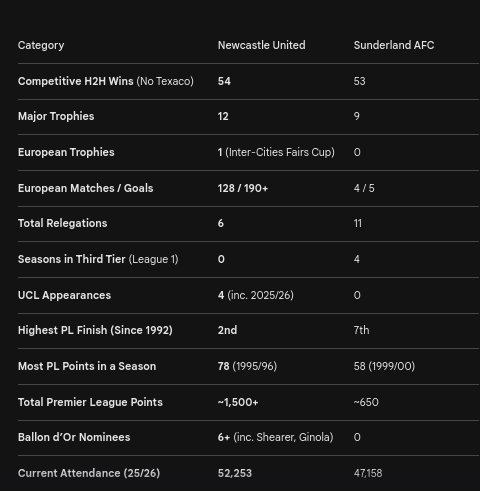Click Sunderland's 11 relegations value
This screenshot has height=491, width=480.
(358, 223)
